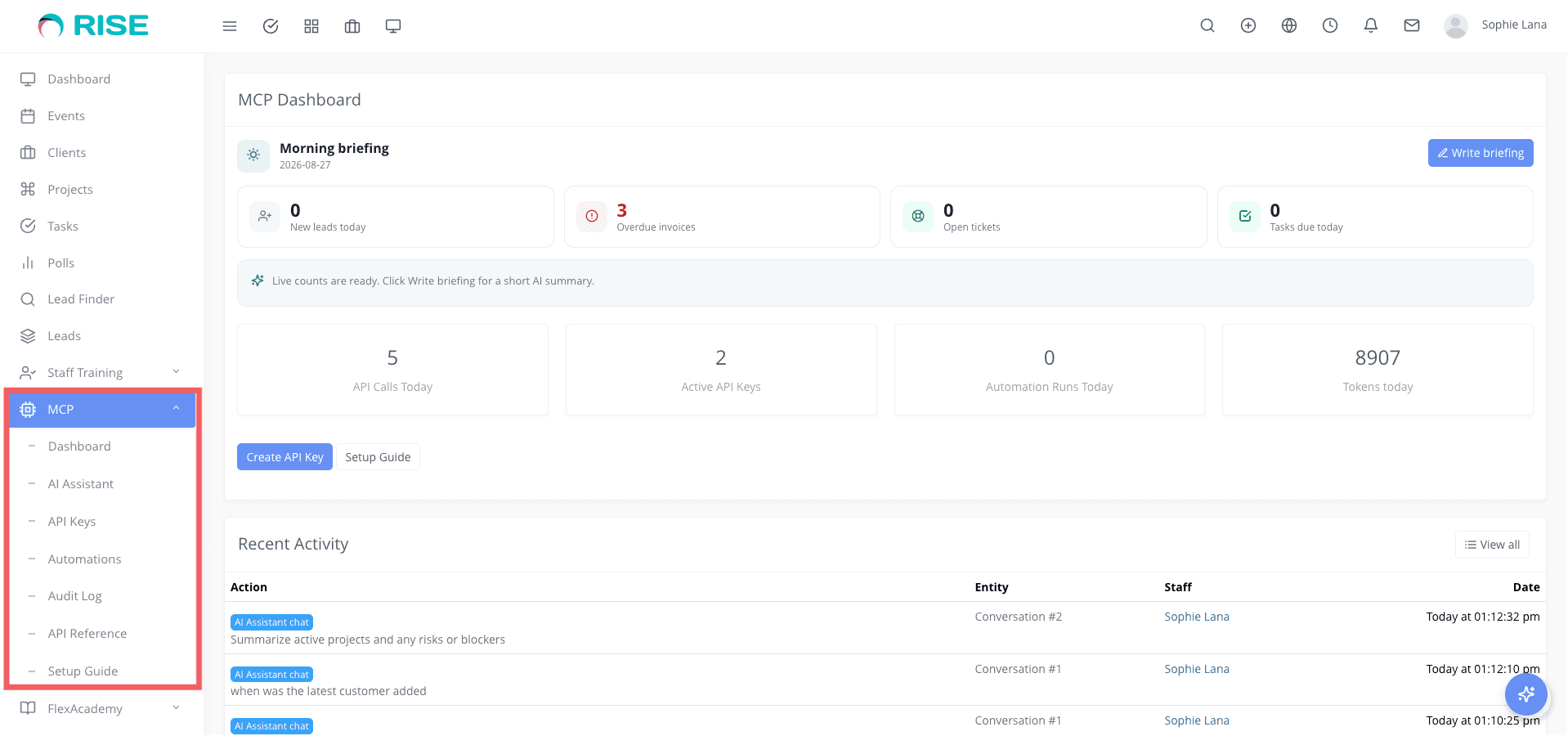Viewport: 1568px width, 736px height.
Task: Open Sophie Lana link in Conversation #2 row
Action: click(1197, 617)
